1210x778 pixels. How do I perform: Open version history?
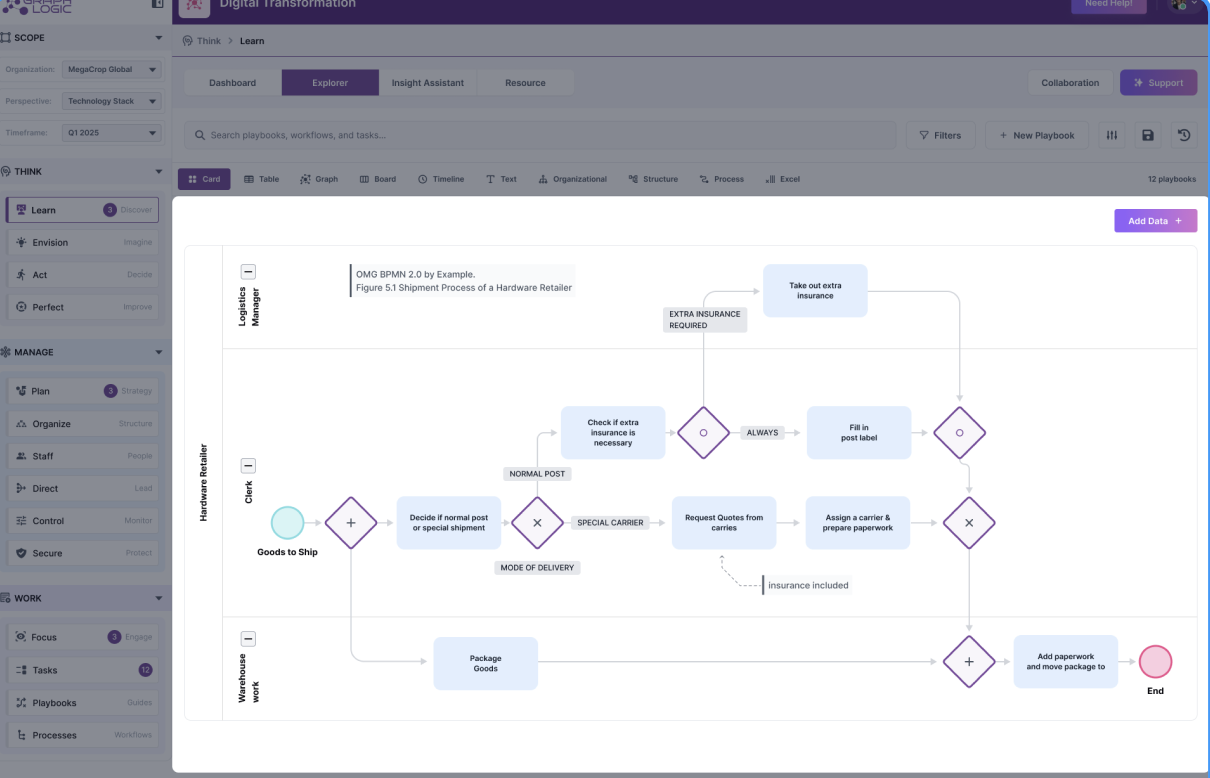(1184, 135)
